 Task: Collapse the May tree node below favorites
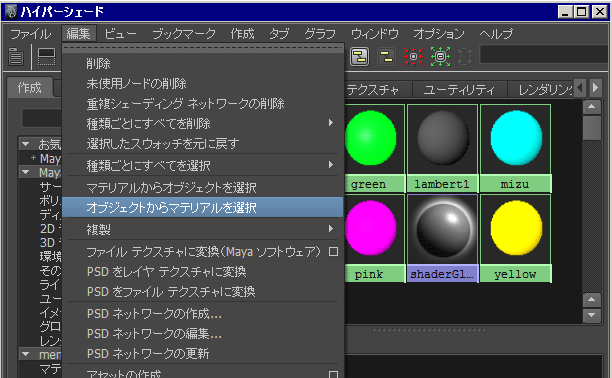[26, 172]
